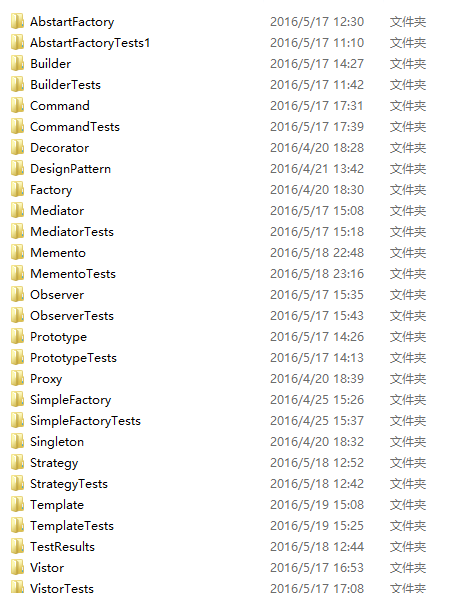Select the Mediator folder icon

17,211
